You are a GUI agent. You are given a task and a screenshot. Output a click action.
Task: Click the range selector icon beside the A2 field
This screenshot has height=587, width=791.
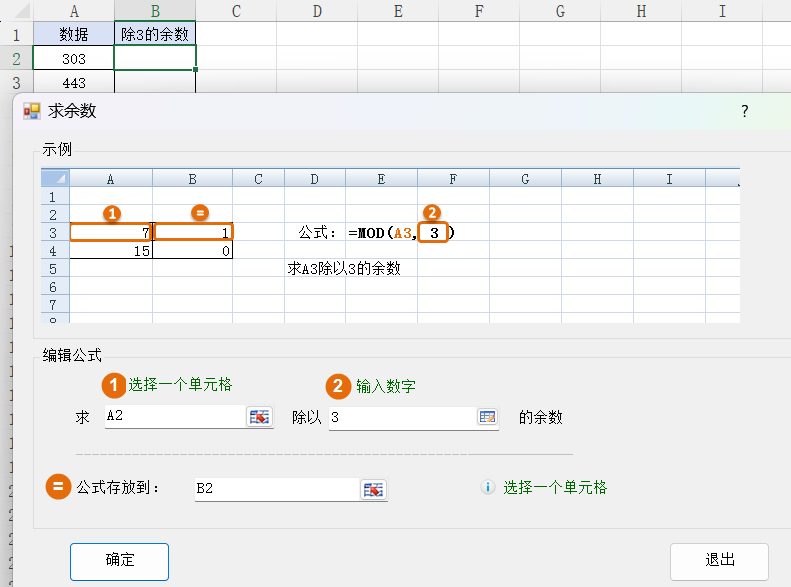pos(260,417)
